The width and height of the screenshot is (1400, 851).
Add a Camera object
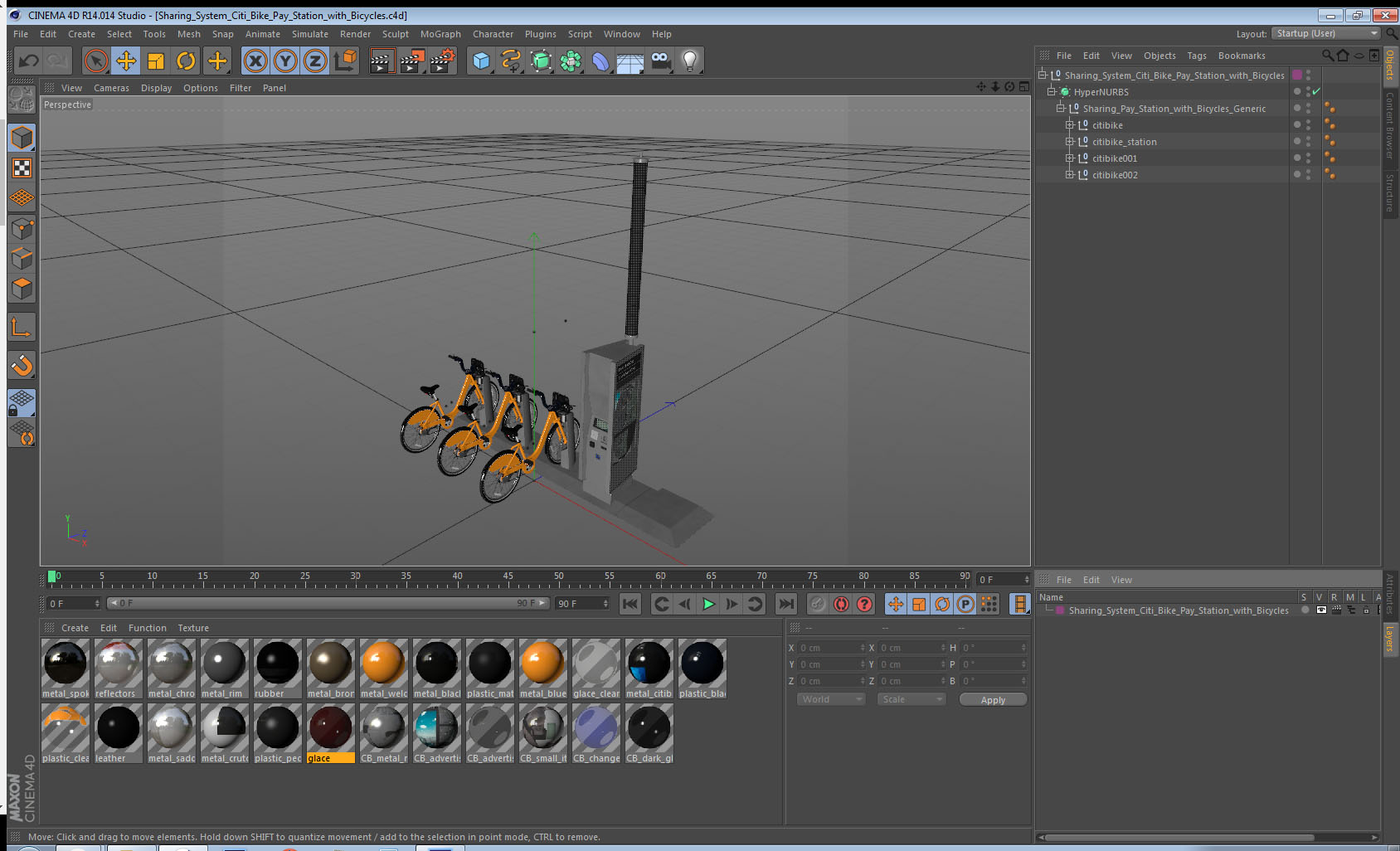click(x=660, y=61)
